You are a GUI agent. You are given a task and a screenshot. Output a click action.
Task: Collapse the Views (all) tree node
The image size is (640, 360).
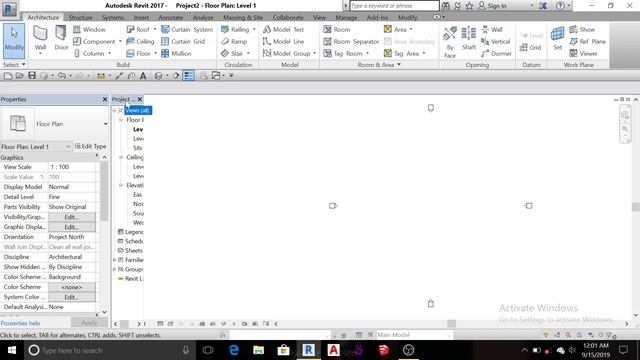click(x=114, y=110)
